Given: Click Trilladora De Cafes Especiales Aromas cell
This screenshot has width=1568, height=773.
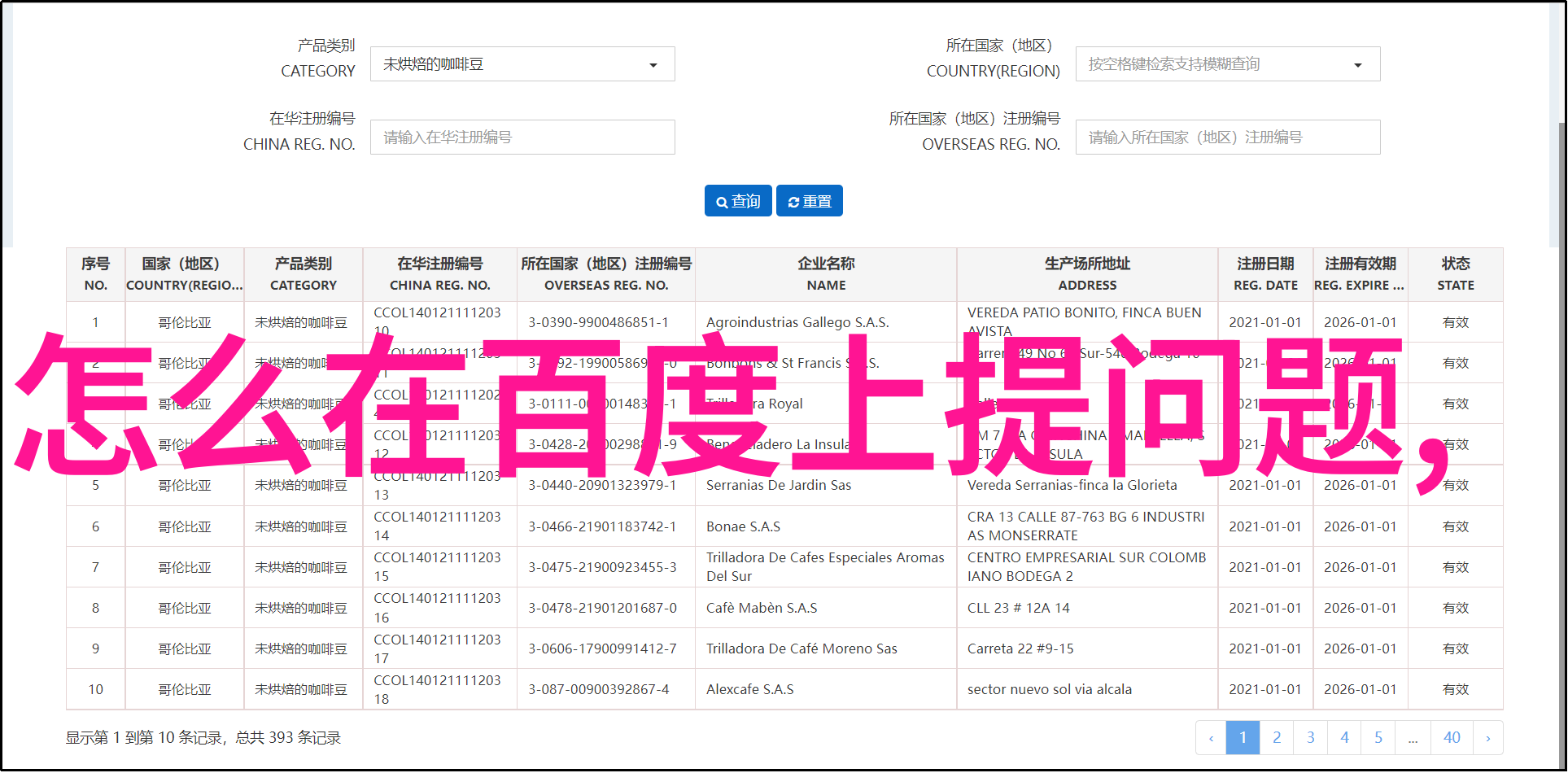Looking at the screenshot, I should pos(825,567).
